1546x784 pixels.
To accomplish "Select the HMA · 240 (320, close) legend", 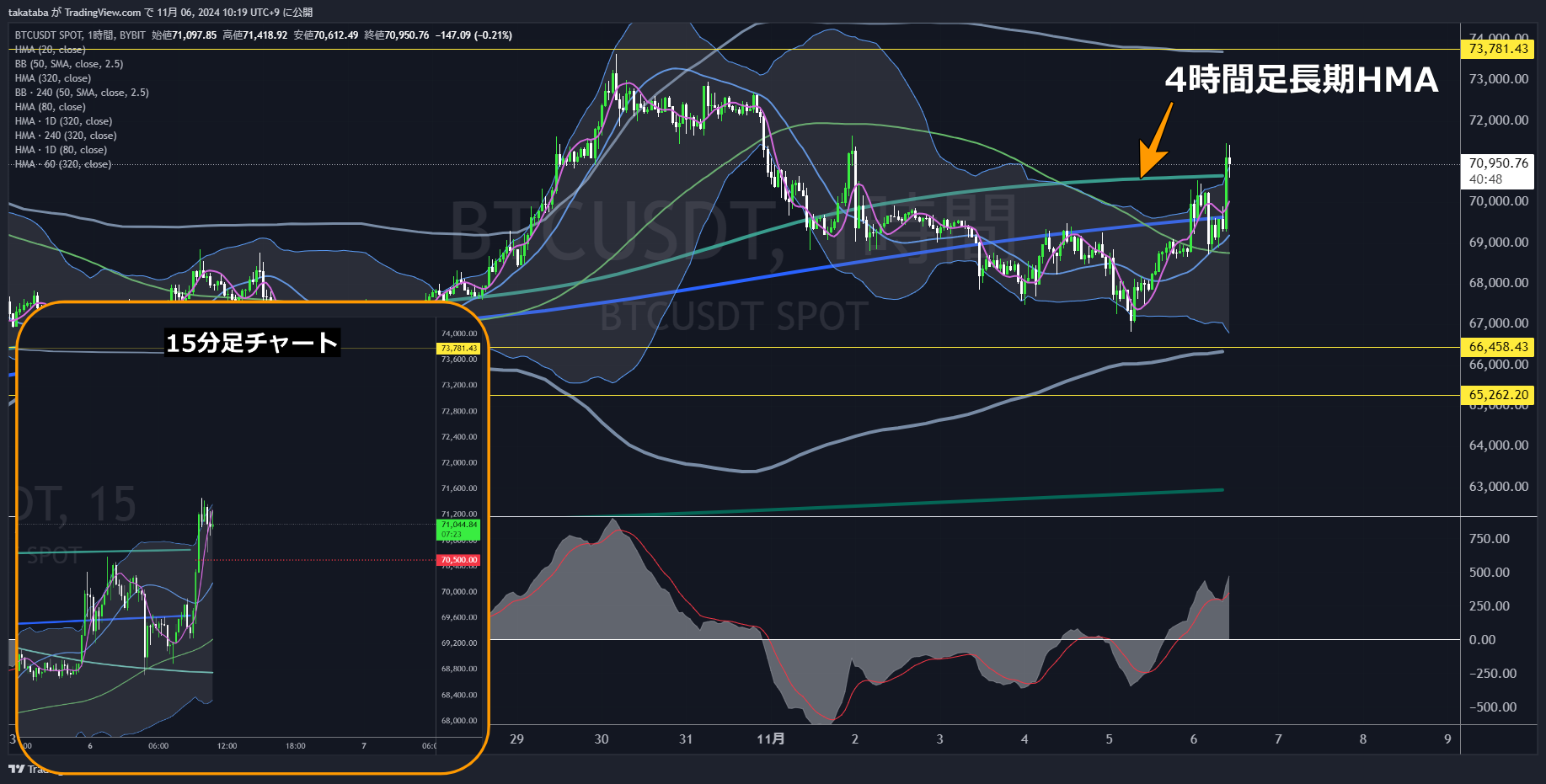I will pos(66,136).
